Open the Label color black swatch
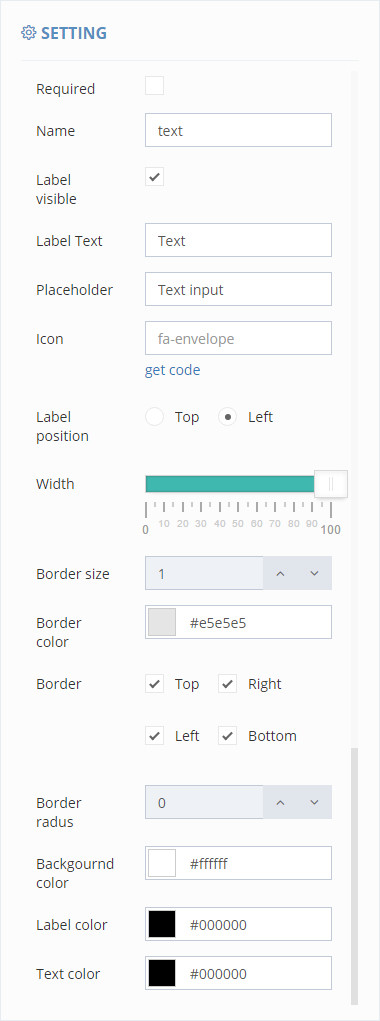The width and height of the screenshot is (380, 1021). coord(162,924)
